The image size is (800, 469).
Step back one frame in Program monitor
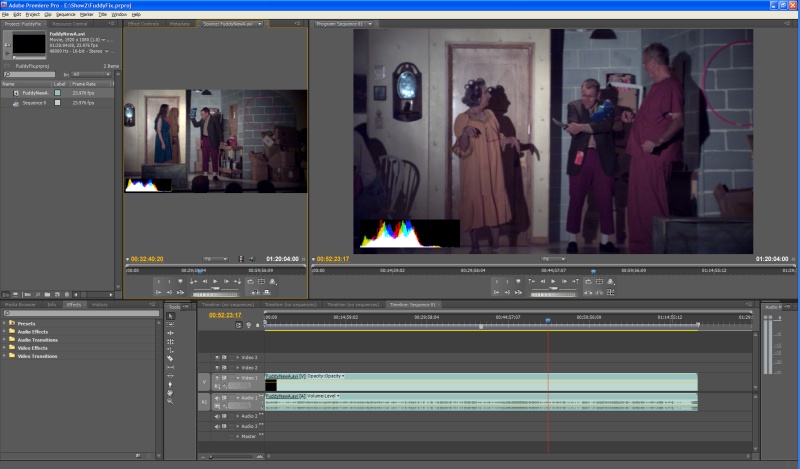[x=543, y=282]
